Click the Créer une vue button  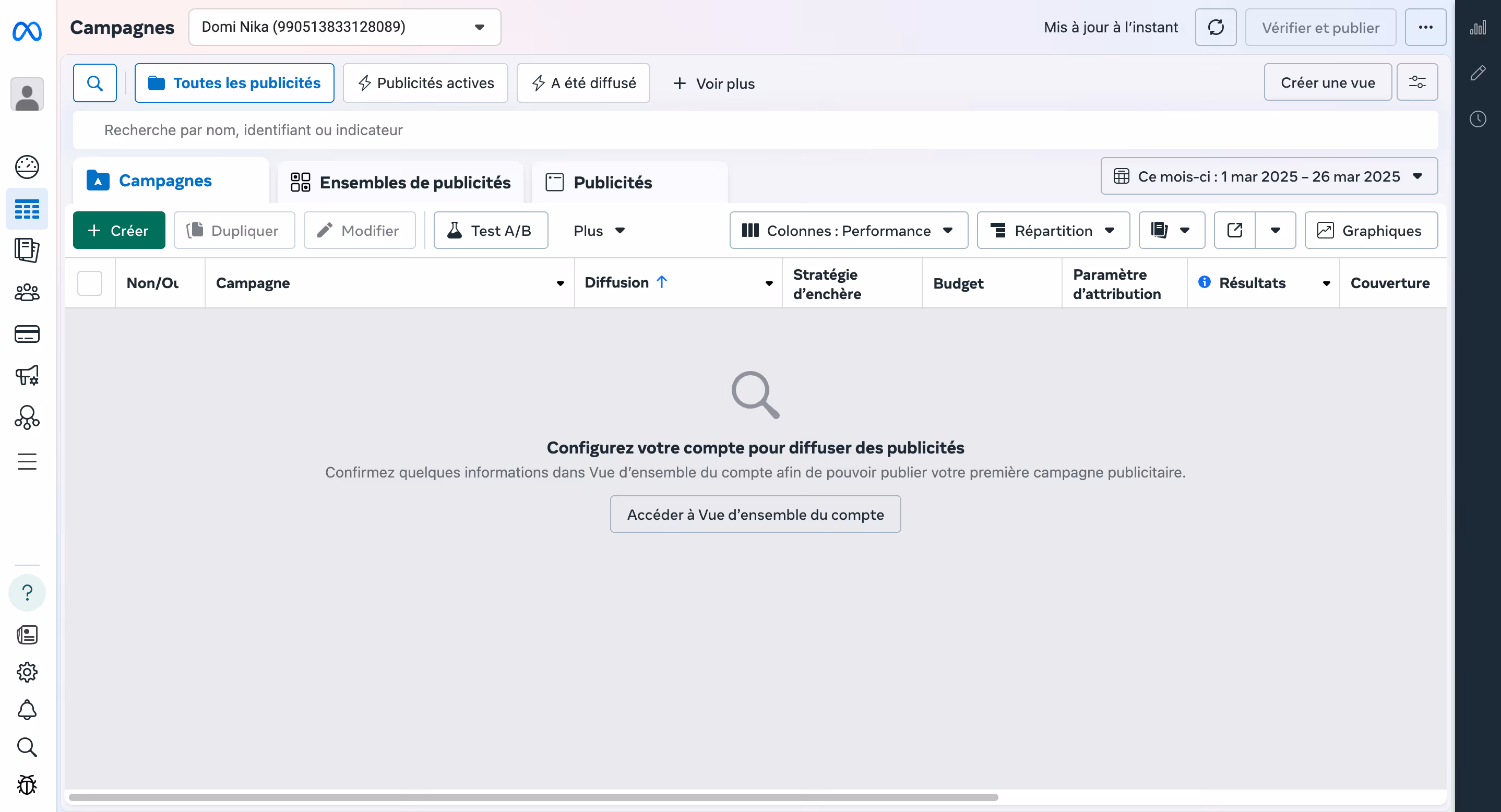pyautogui.click(x=1327, y=82)
